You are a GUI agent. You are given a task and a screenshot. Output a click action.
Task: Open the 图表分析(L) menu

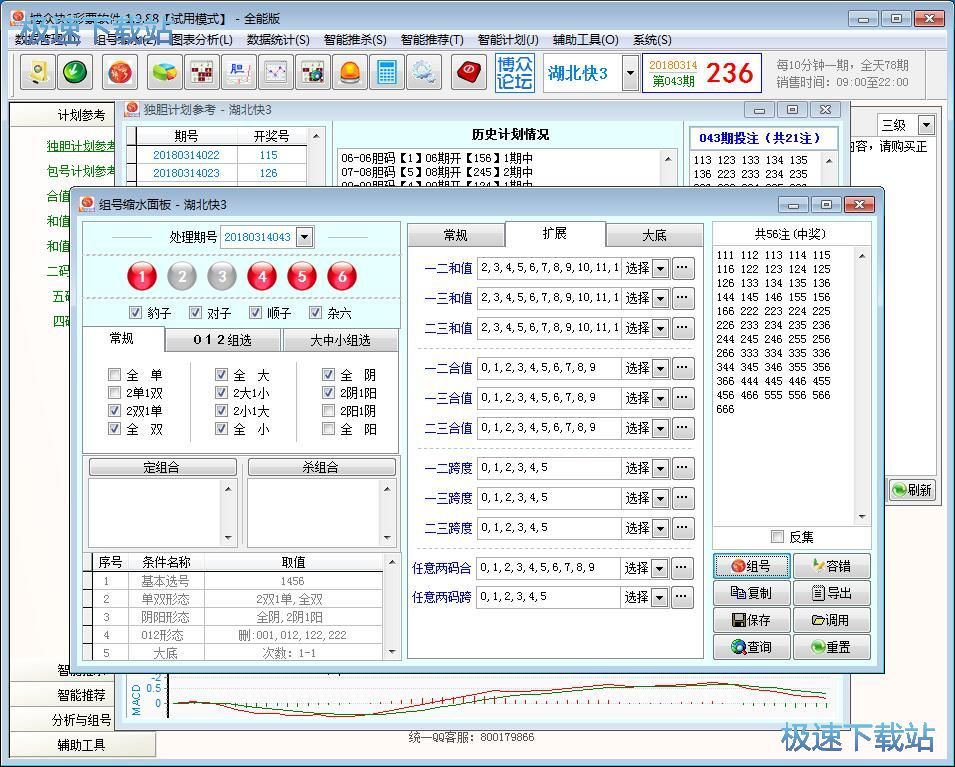point(201,40)
